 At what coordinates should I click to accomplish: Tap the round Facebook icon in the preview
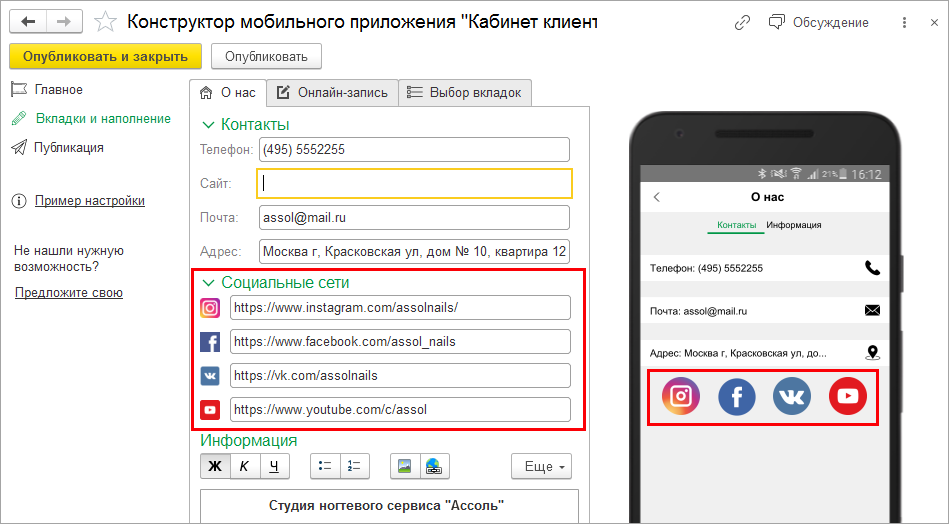pos(737,396)
